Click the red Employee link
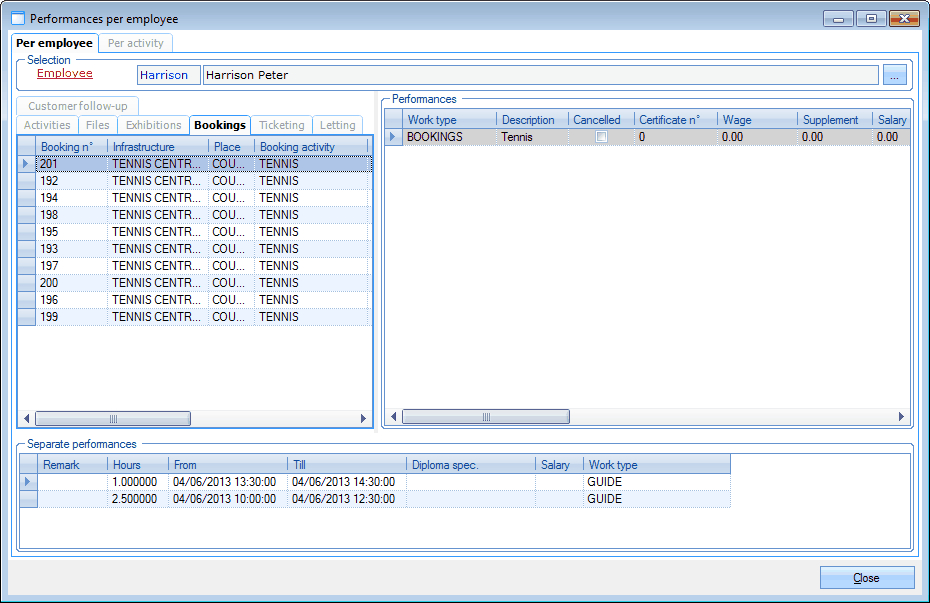This screenshot has height=603, width=930. 66,73
